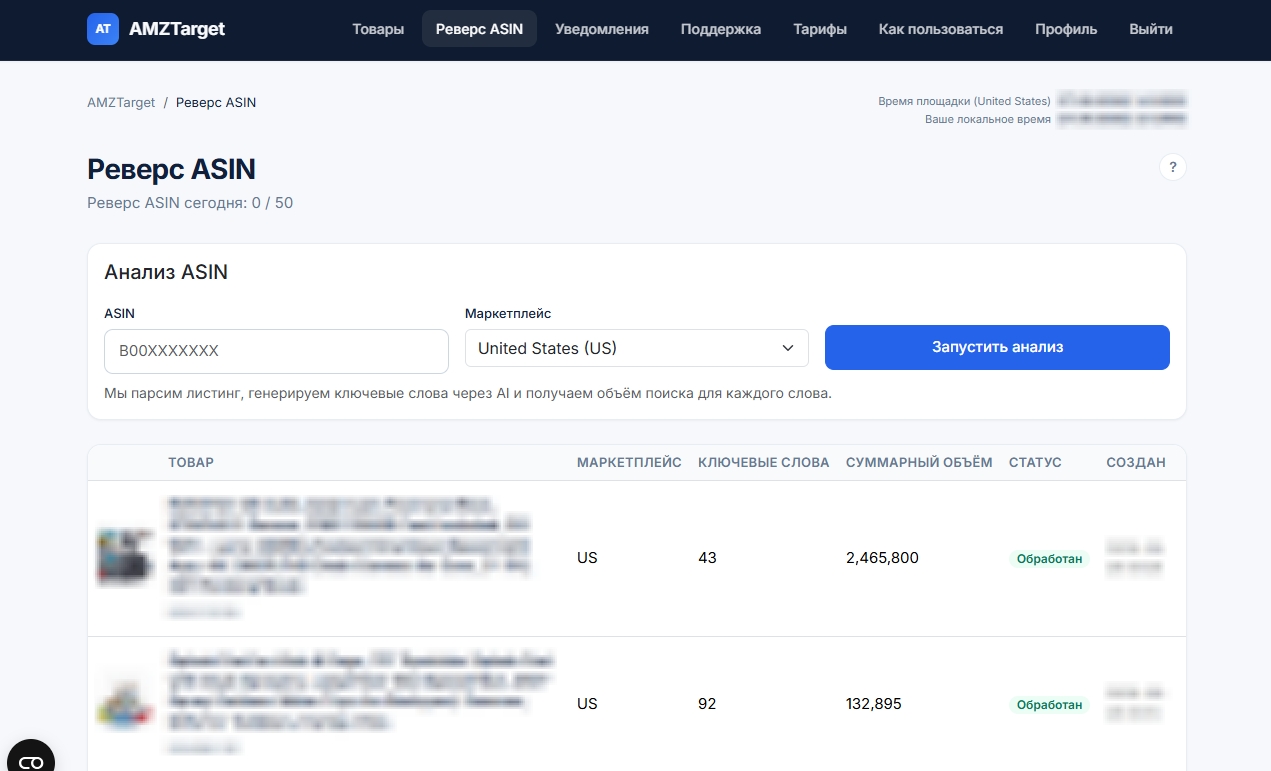Screen dimensions: 1271x771
Task: Click the total volume 2,465,800
Action: coord(882,557)
